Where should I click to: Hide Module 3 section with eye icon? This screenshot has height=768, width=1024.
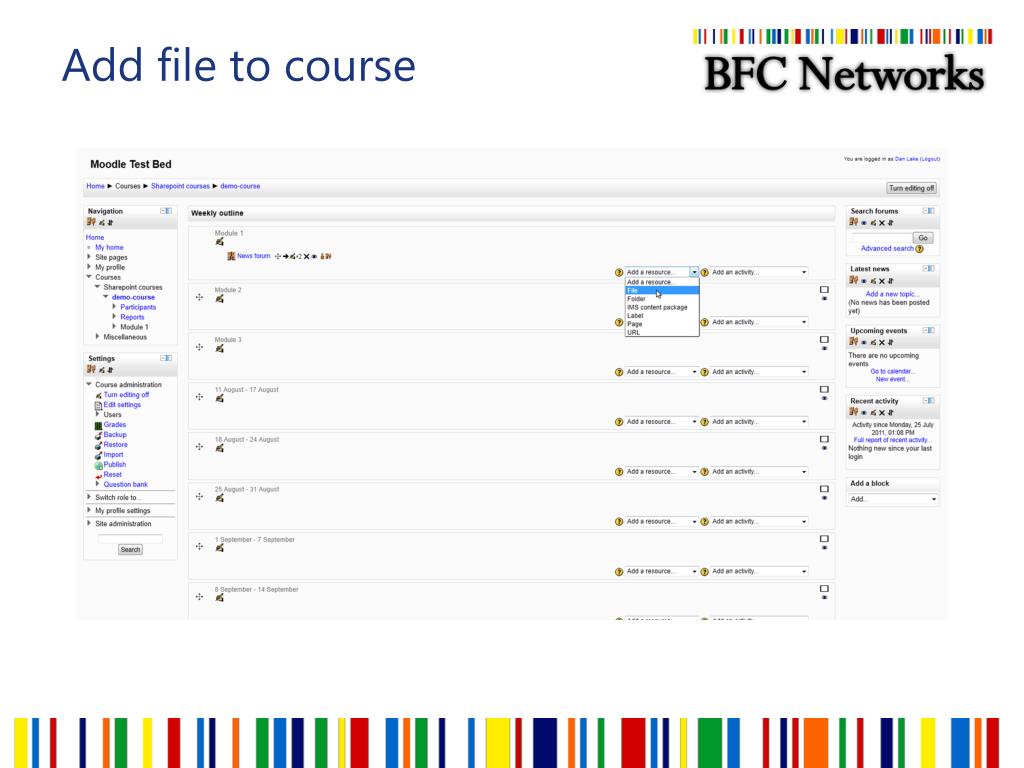[824, 348]
